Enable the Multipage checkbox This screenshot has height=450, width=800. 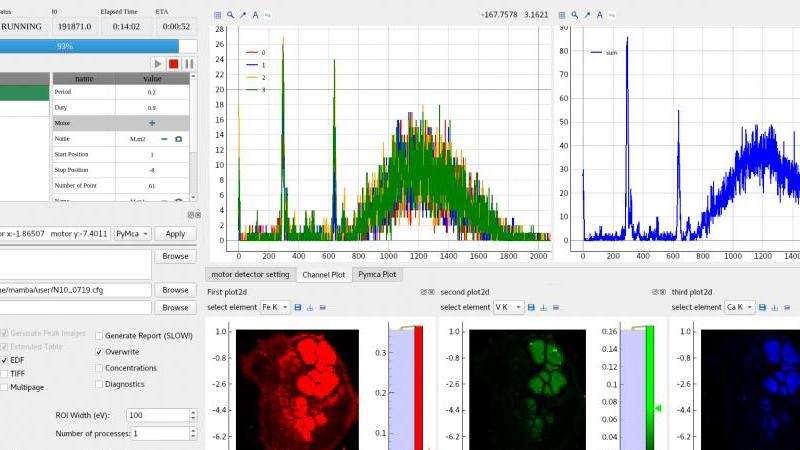4,387
